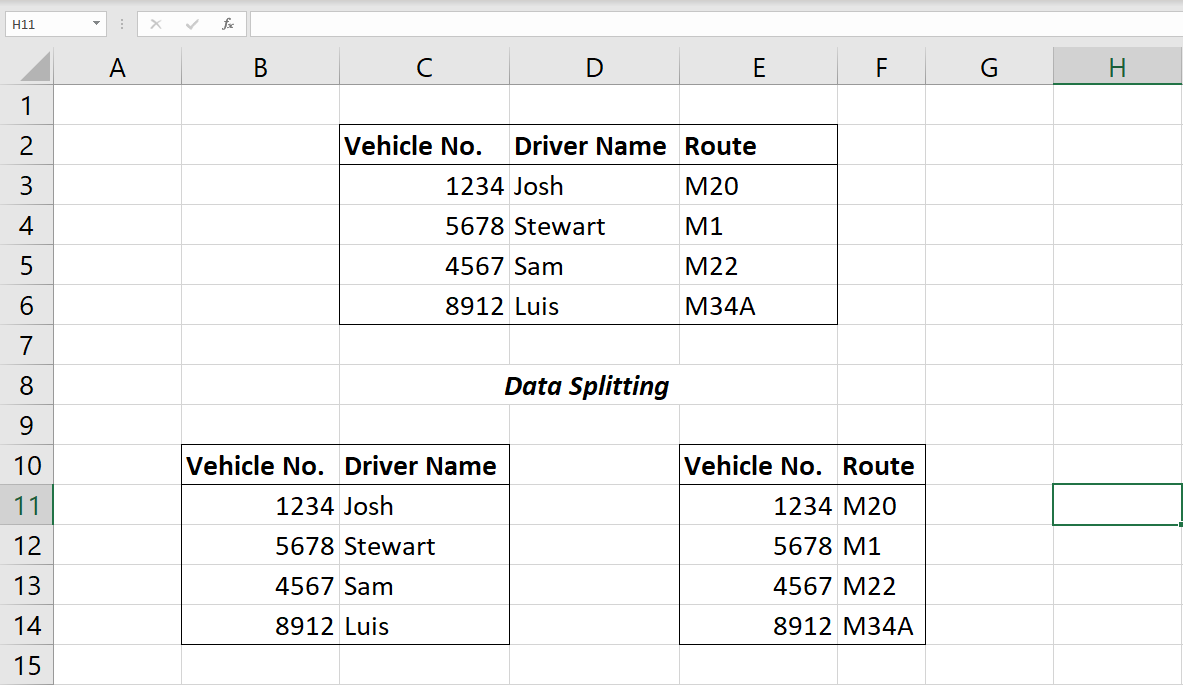Select column A header
The width and height of the screenshot is (1183, 685).
117,68
